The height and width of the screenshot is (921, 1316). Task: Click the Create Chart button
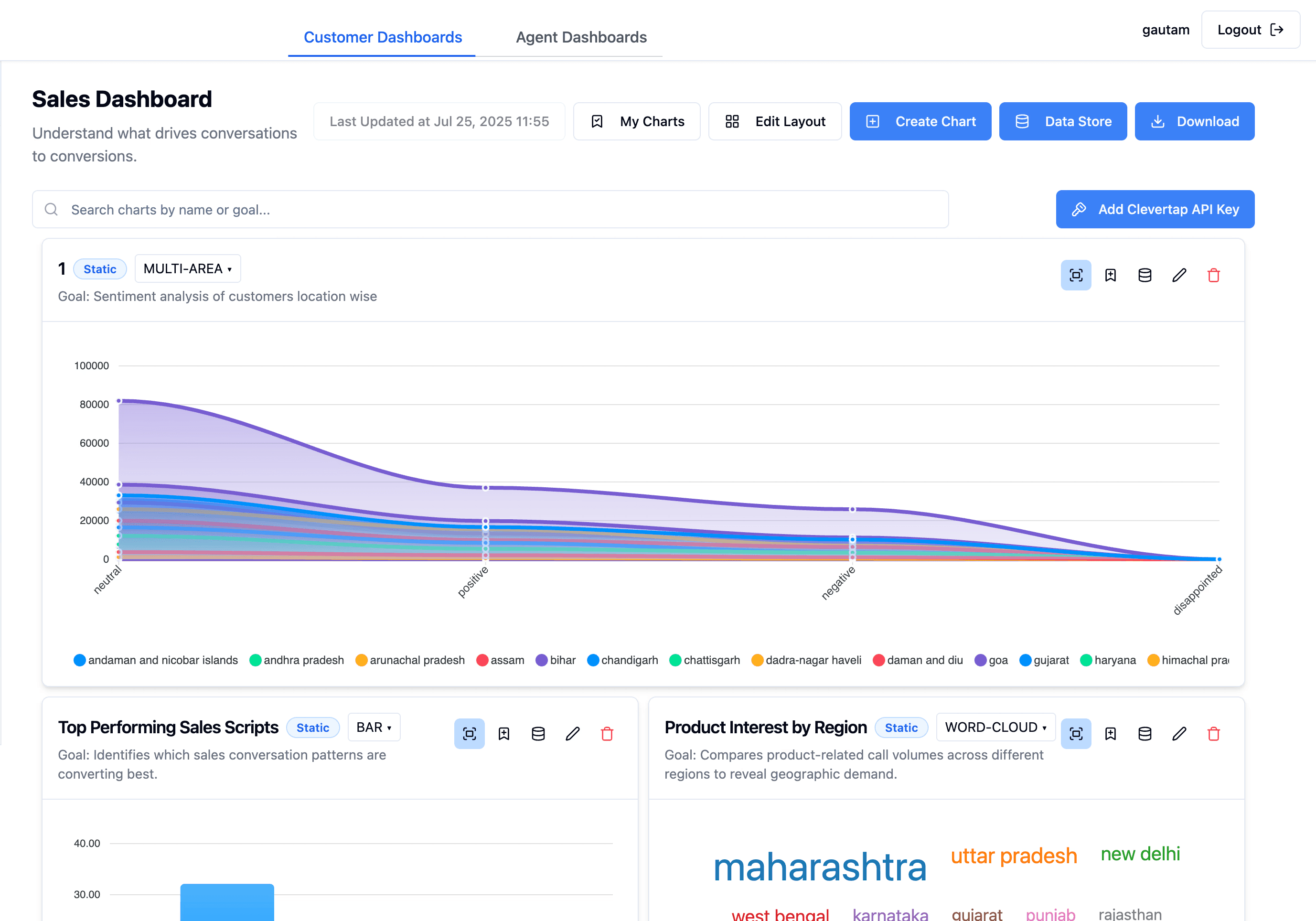[920, 121]
